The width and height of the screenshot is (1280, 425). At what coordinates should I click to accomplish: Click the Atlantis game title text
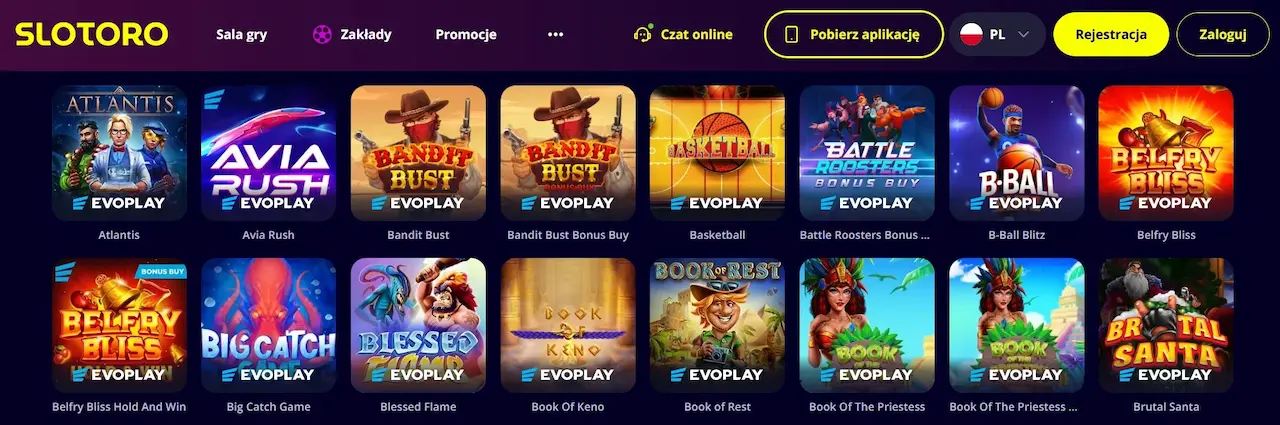tap(119, 235)
